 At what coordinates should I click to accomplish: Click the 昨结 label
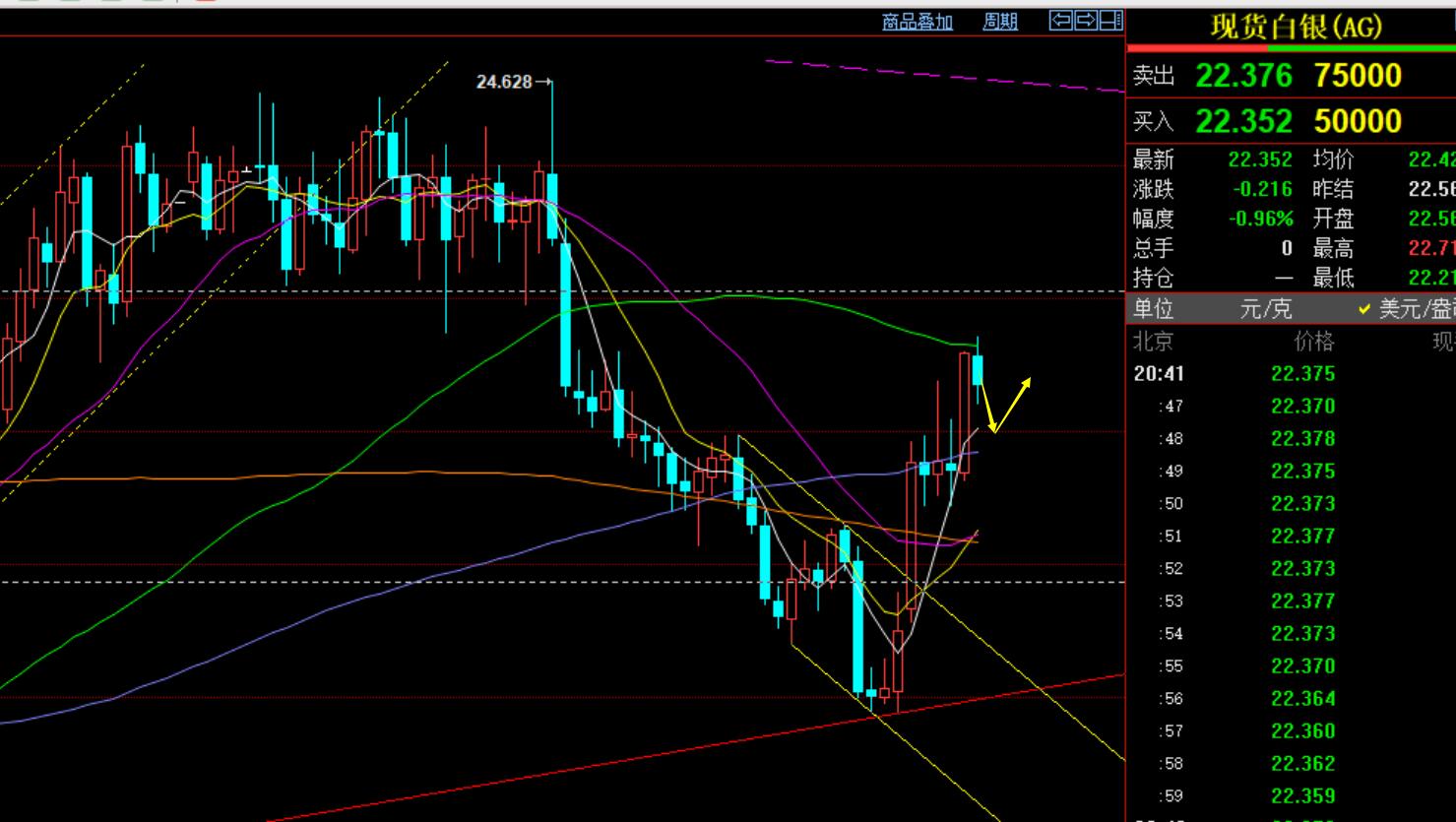[1333, 189]
